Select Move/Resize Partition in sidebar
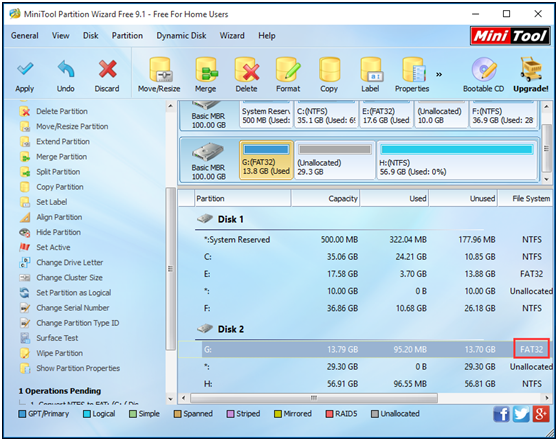Screen dimensions: 558x441 pyautogui.click(x=72, y=126)
